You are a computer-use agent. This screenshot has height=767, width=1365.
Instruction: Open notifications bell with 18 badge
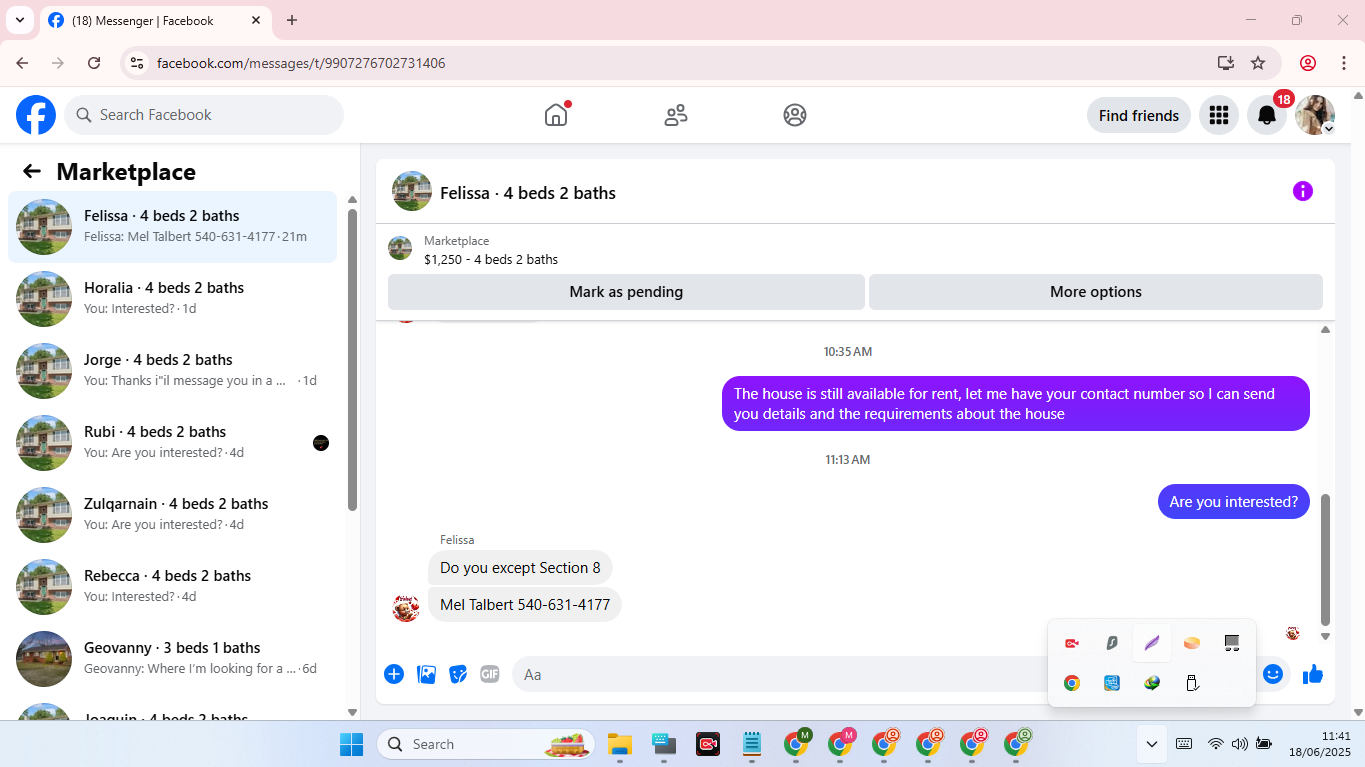tap(1267, 115)
